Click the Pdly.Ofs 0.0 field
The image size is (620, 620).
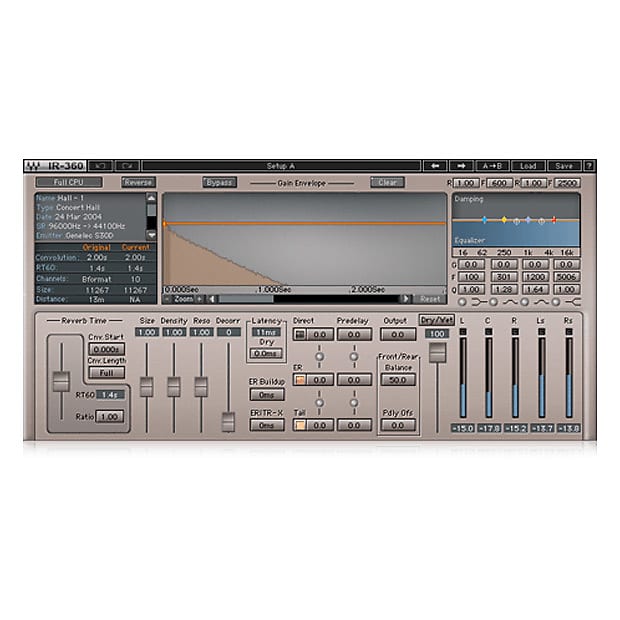(x=398, y=425)
